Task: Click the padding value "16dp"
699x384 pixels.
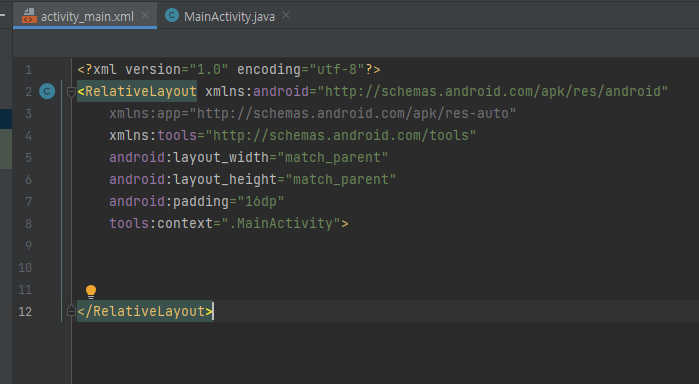Action: tap(261, 201)
